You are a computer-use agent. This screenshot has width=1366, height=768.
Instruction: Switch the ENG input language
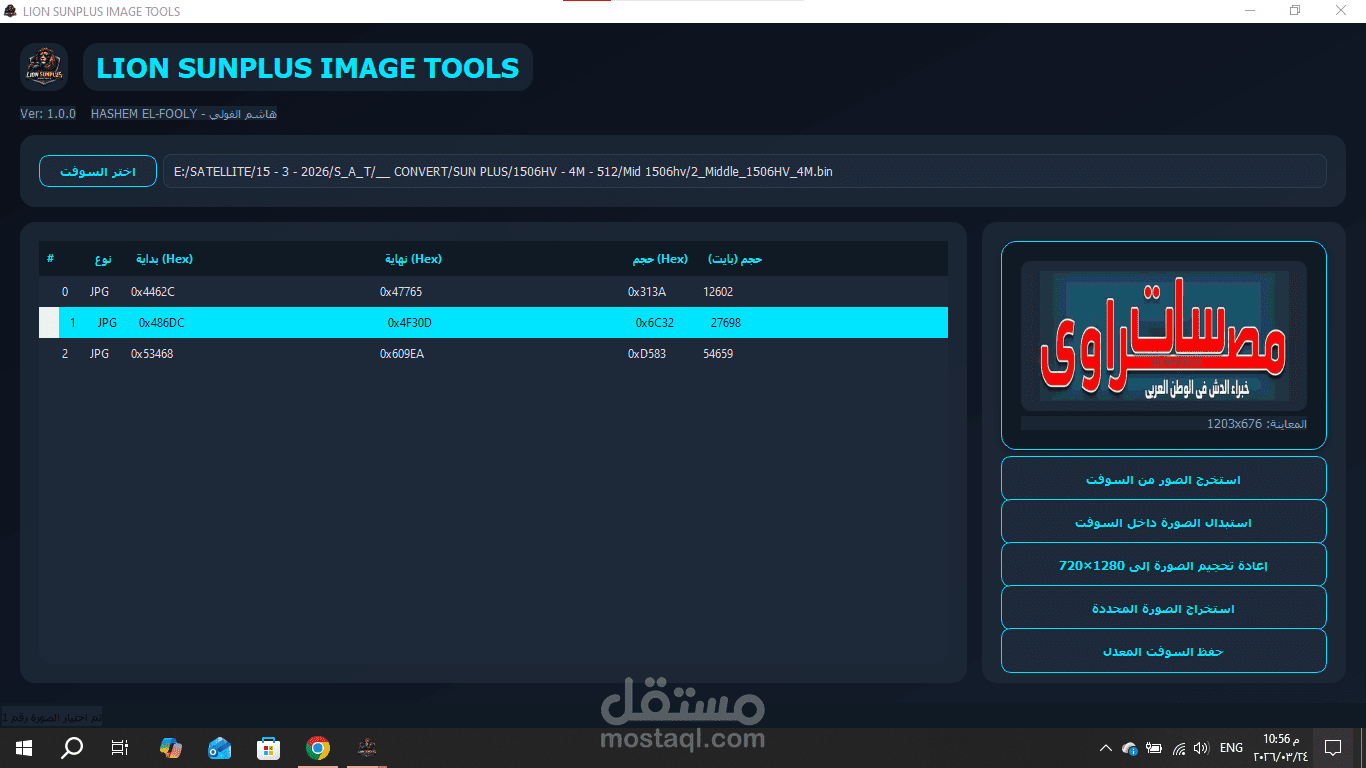click(1232, 747)
